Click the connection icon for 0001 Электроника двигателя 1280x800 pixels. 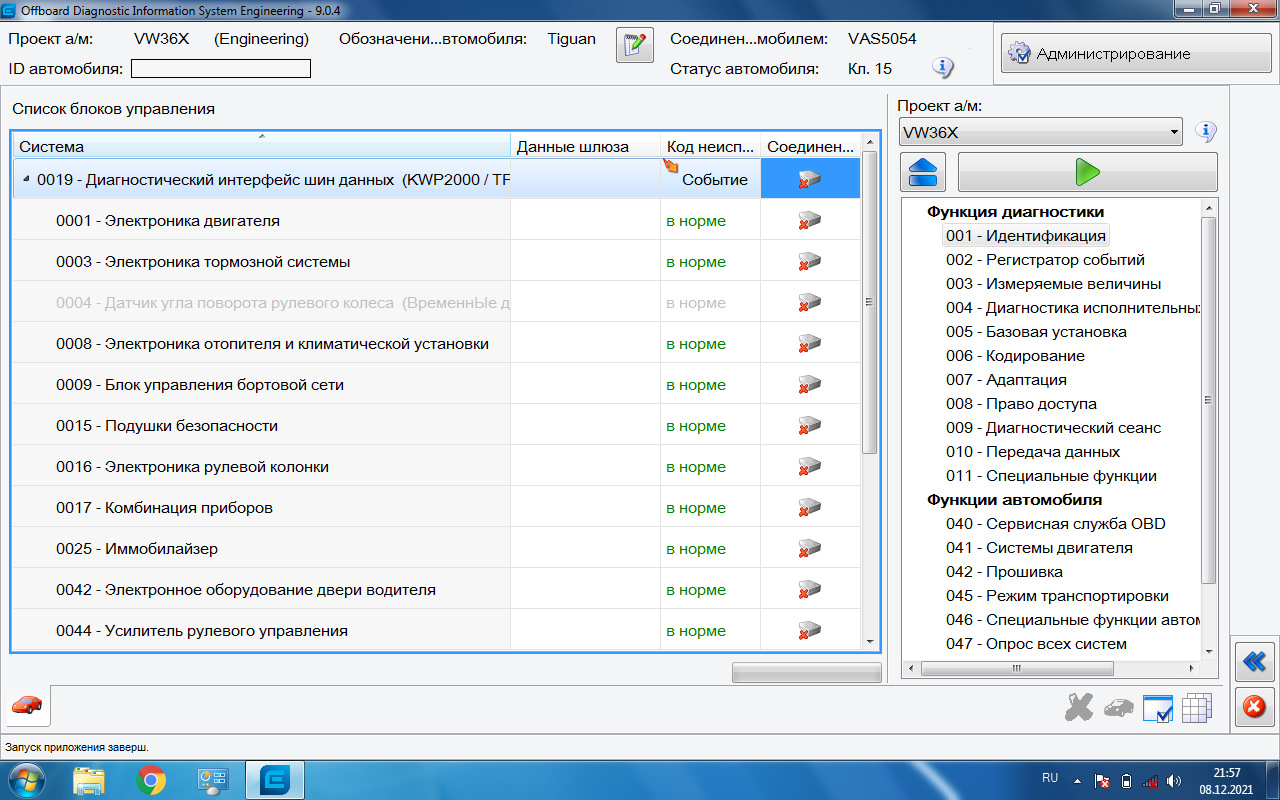(x=809, y=220)
